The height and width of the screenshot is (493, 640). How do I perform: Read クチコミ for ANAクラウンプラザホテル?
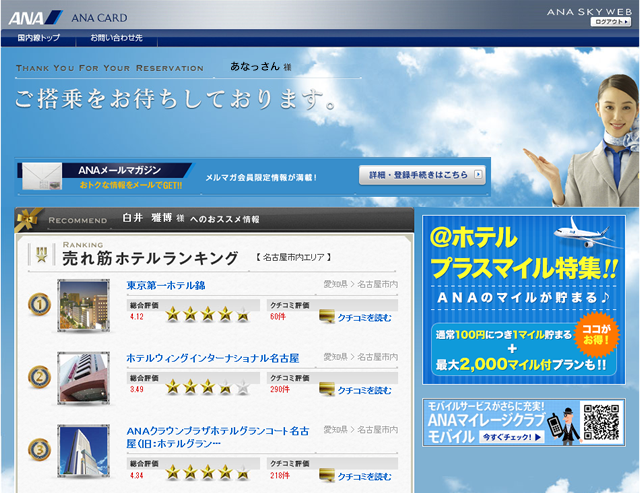tap(364, 476)
